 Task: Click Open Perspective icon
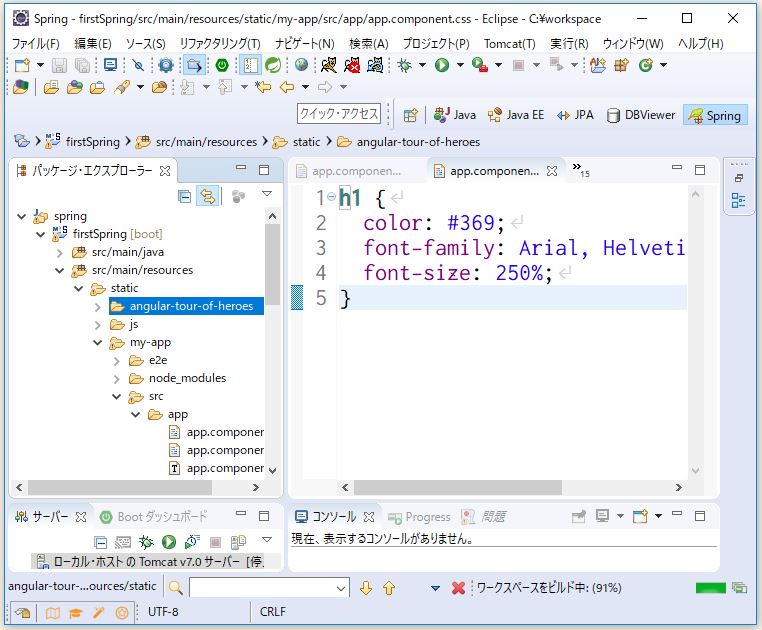tap(411, 115)
